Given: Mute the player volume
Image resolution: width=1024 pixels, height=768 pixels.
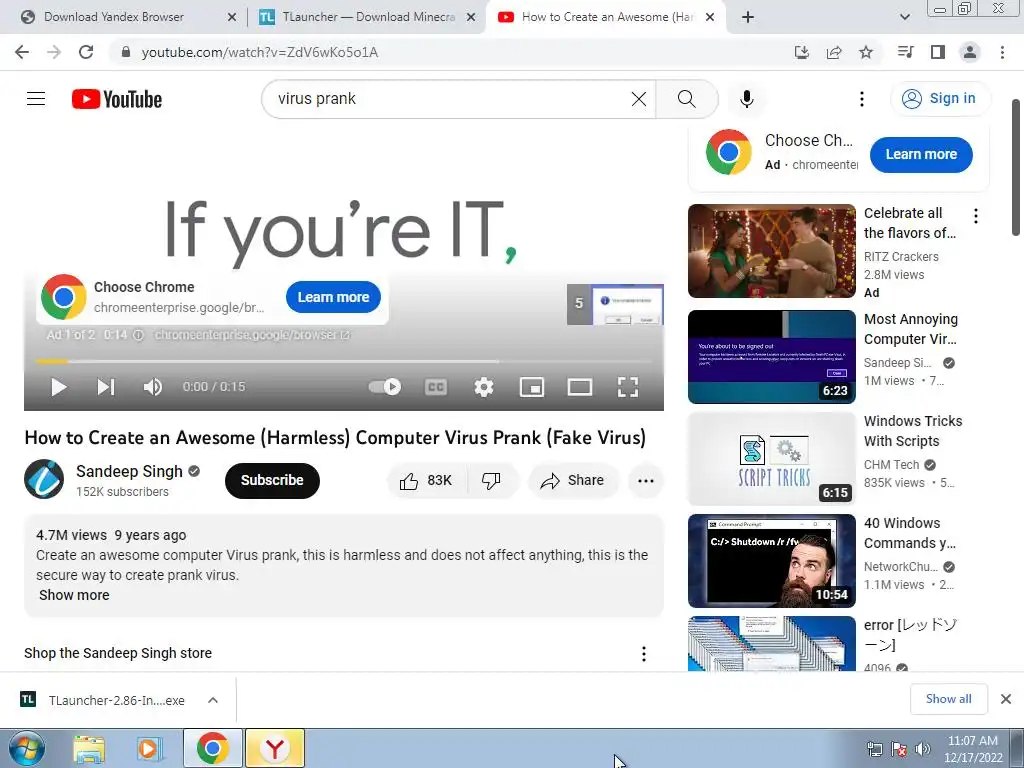Looking at the screenshot, I should [153, 387].
